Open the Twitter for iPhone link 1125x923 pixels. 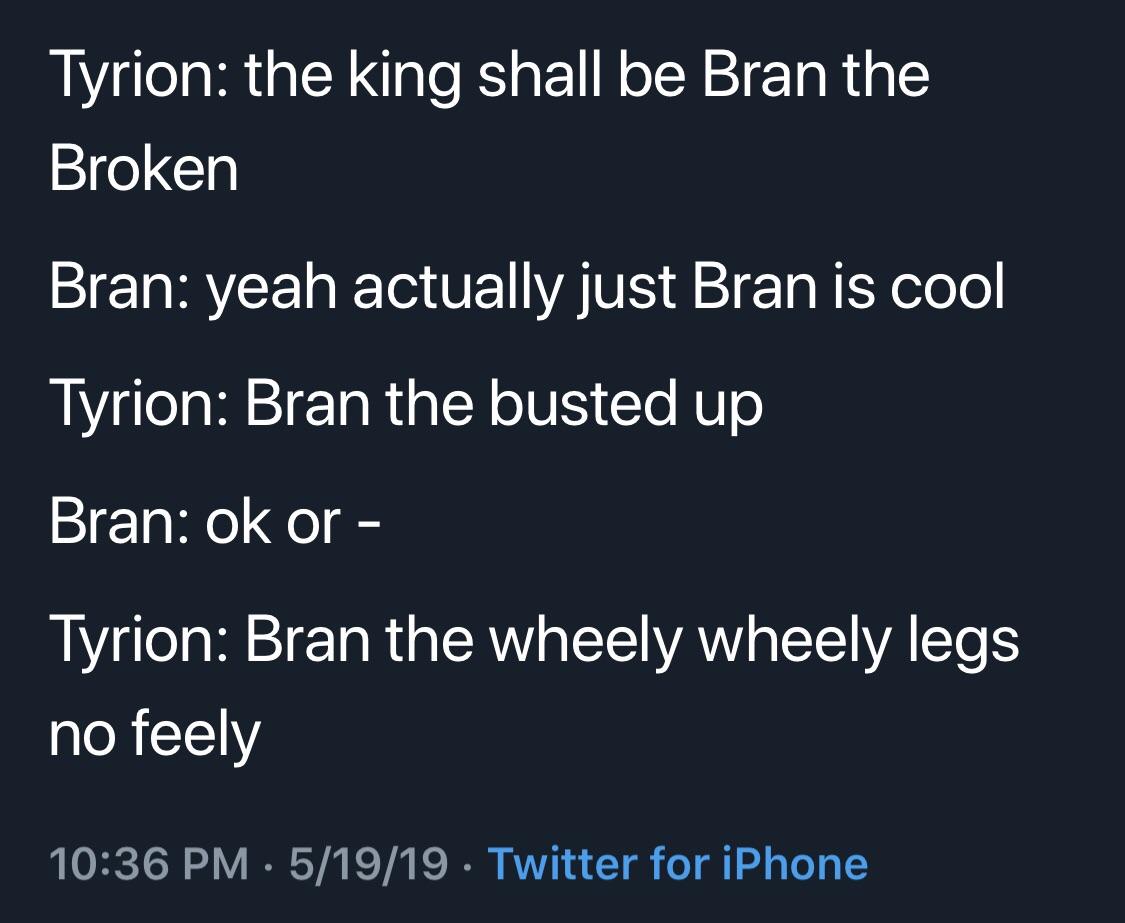click(x=677, y=863)
